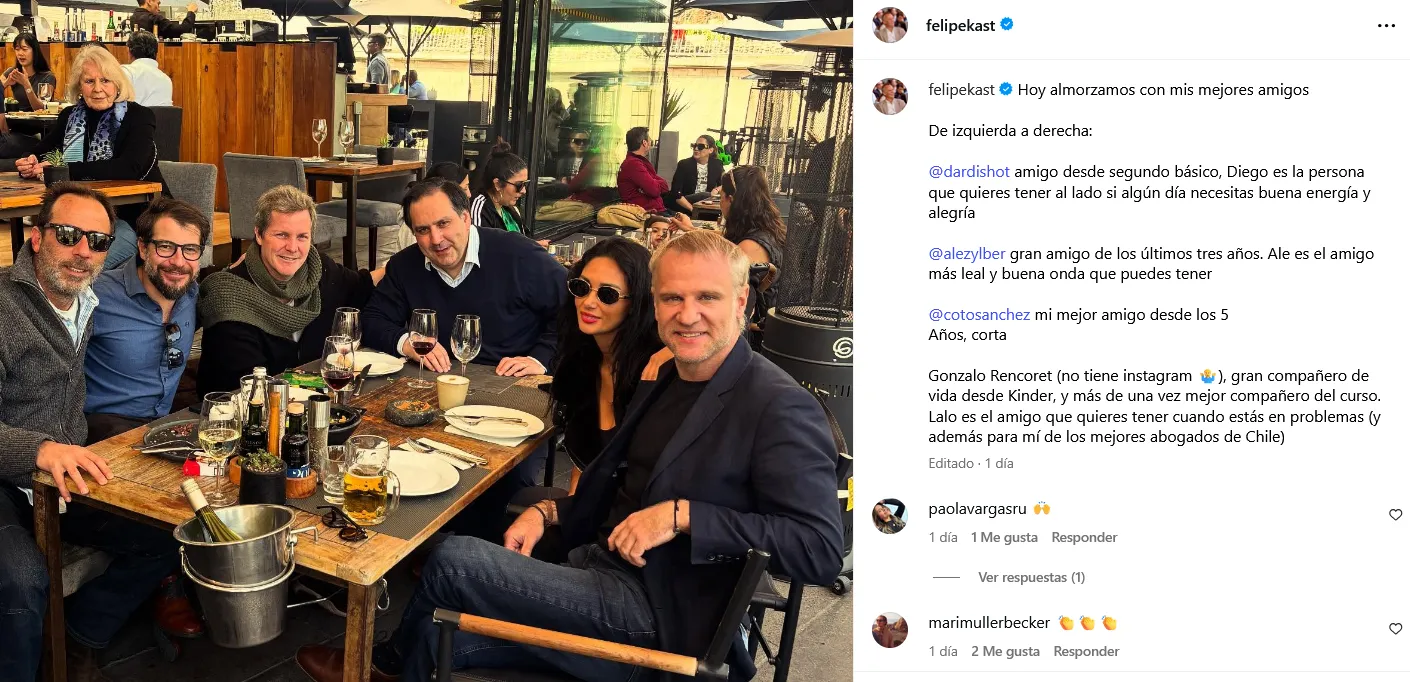Reply to the marimullerbecker comment
Image resolution: width=1410 pixels, height=682 pixels.
pyautogui.click(x=1086, y=651)
